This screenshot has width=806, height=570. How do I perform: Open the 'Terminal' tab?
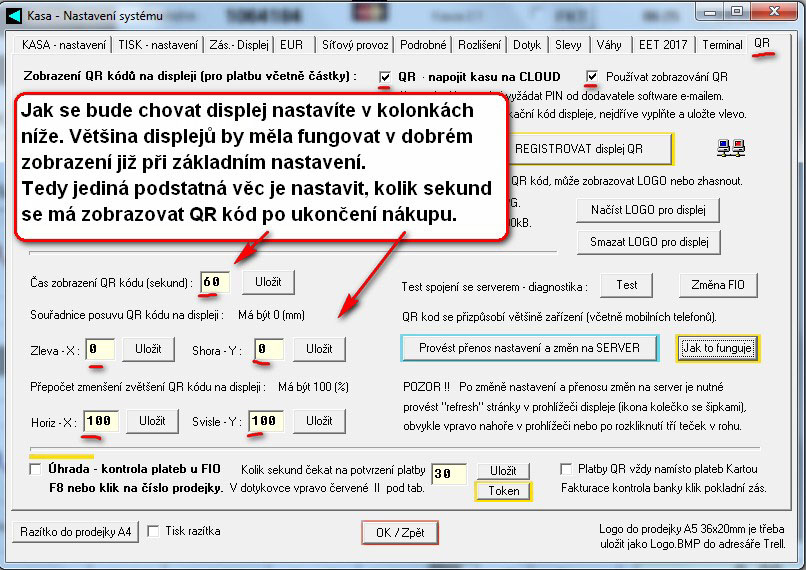722,45
